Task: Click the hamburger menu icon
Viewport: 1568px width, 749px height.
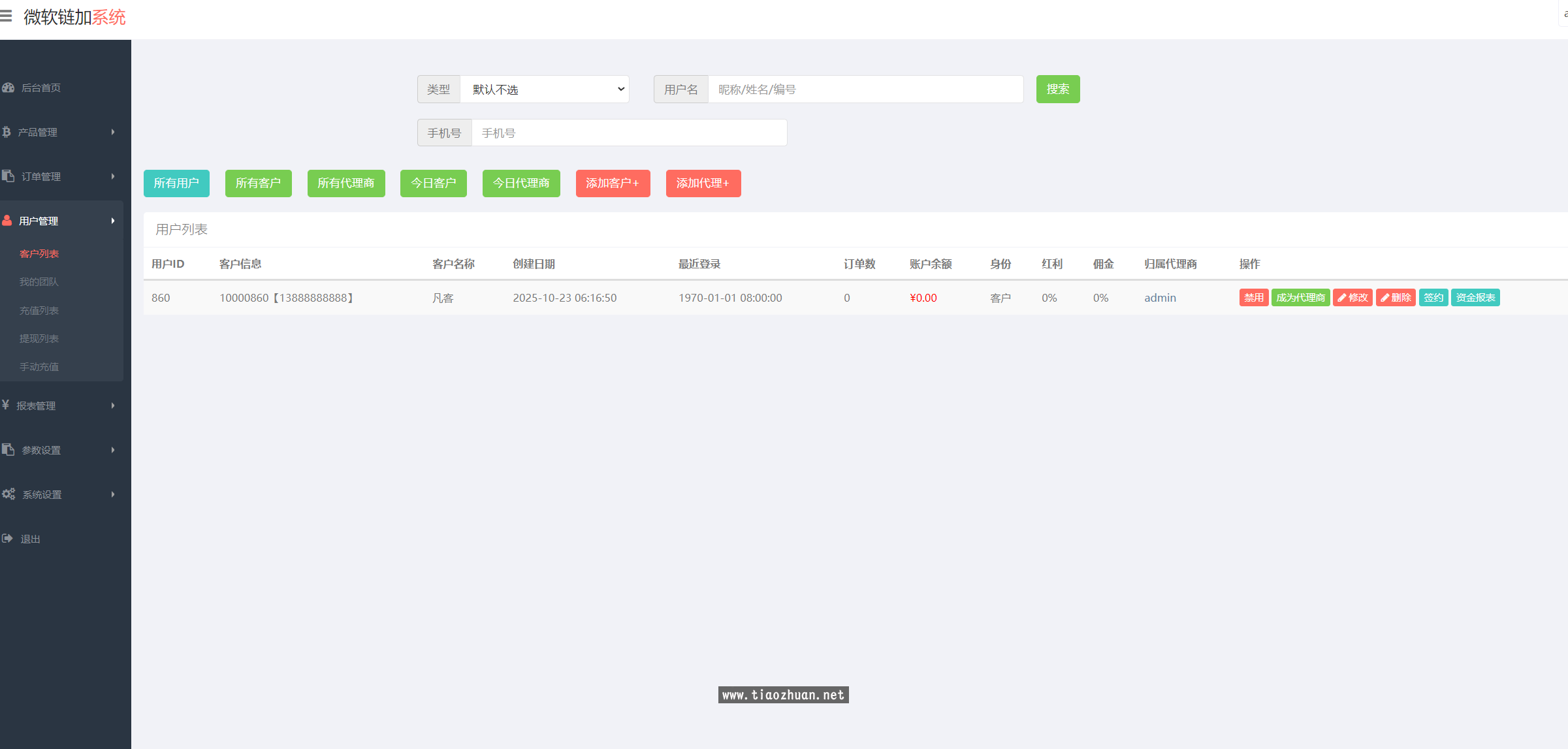Action: point(6,16)
